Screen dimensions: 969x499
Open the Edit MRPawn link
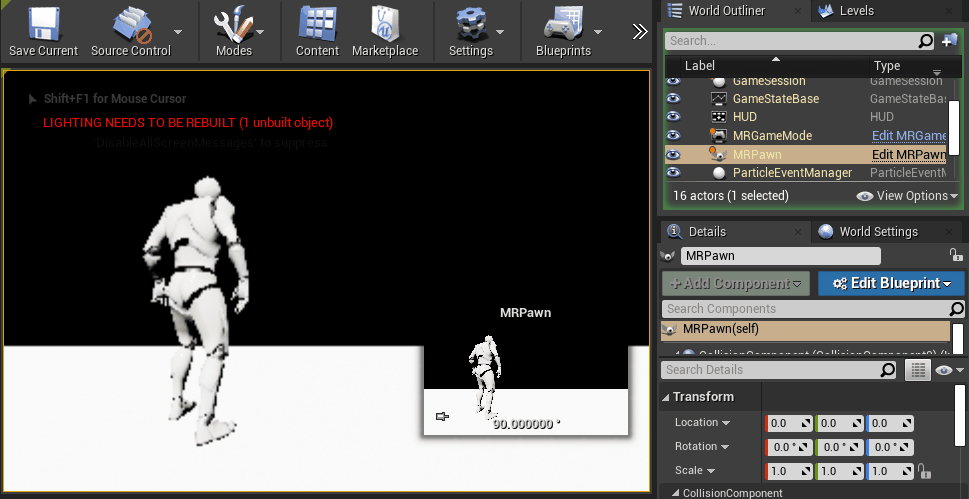pos(908,155)
